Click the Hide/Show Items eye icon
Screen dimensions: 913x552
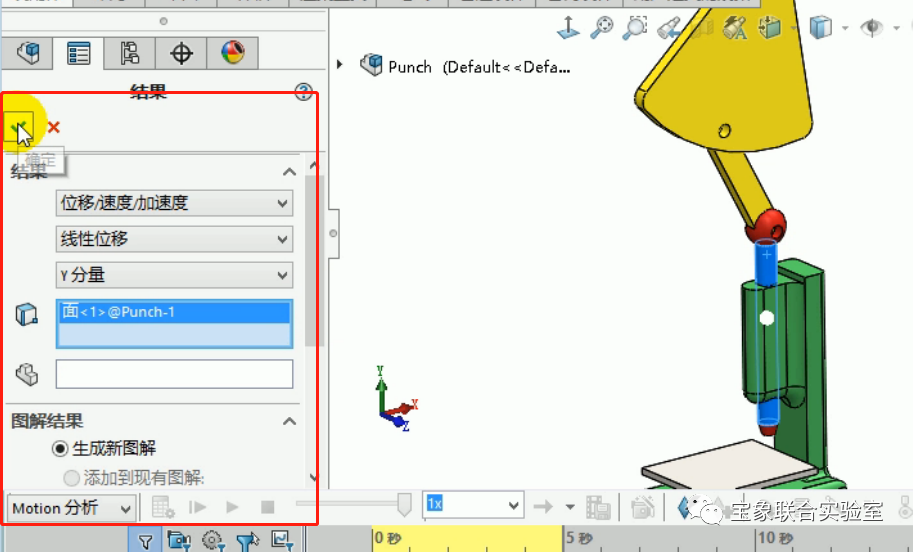[x=872, y=27]
